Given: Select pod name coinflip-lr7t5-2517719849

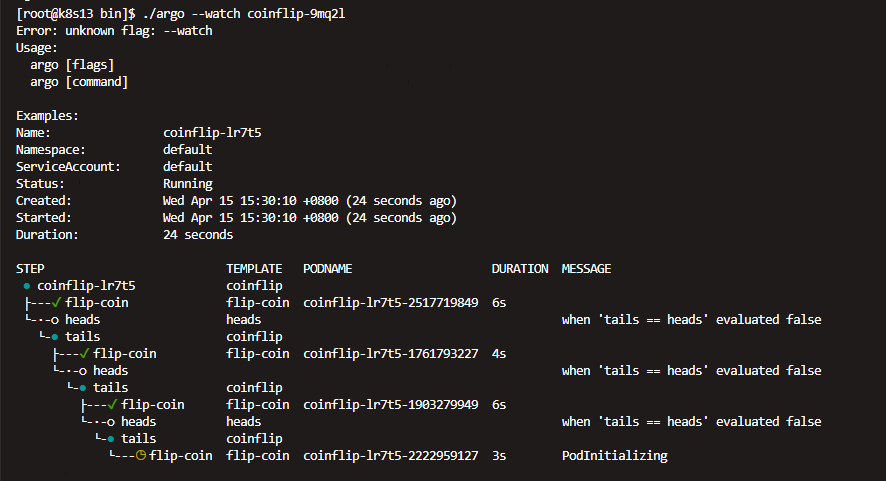Looking at the screenshot, I should 390,303.
